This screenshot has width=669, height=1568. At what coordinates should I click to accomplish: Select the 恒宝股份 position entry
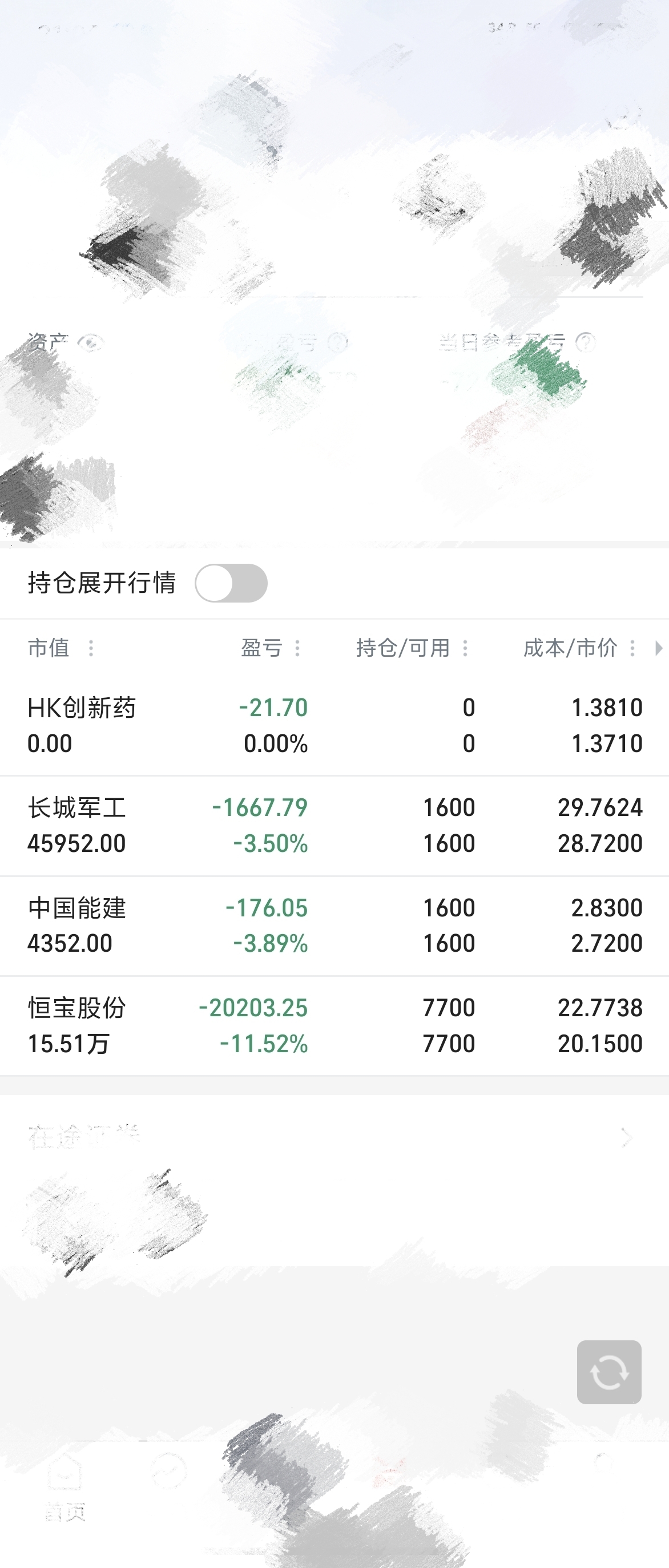click(334, 1026)
